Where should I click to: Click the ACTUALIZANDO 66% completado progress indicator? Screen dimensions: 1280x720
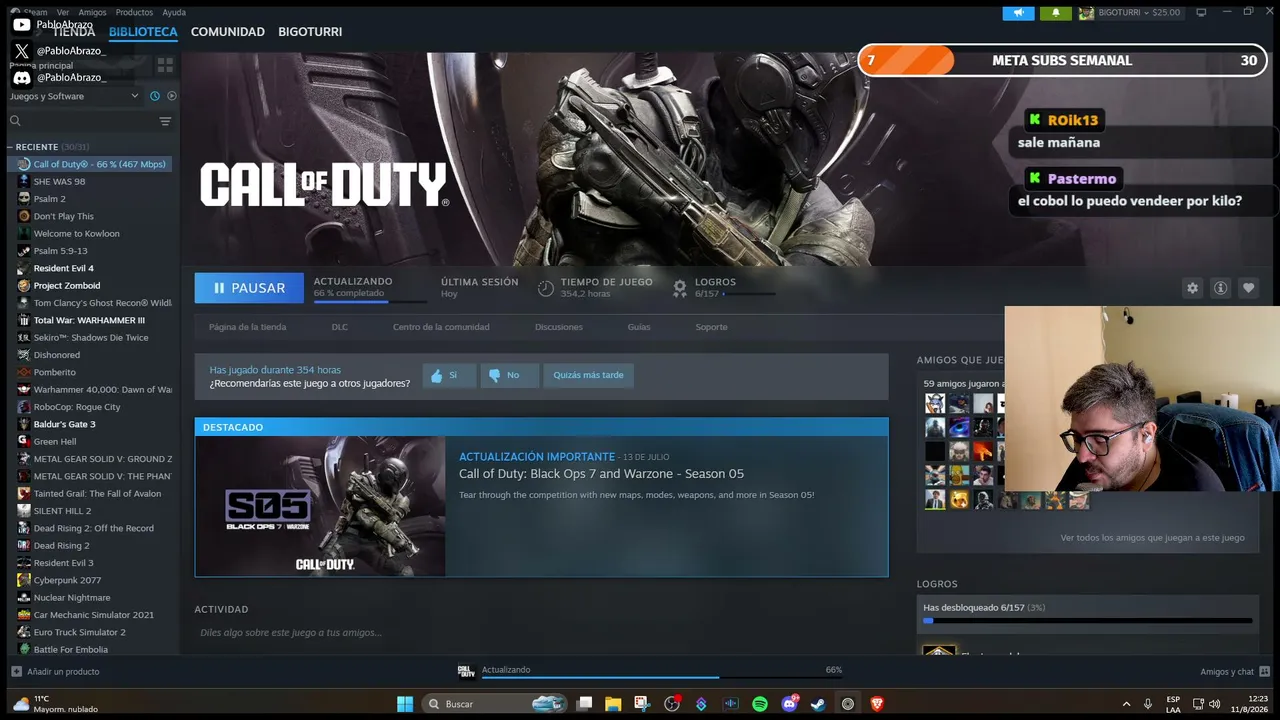click(x=371, y=288)
